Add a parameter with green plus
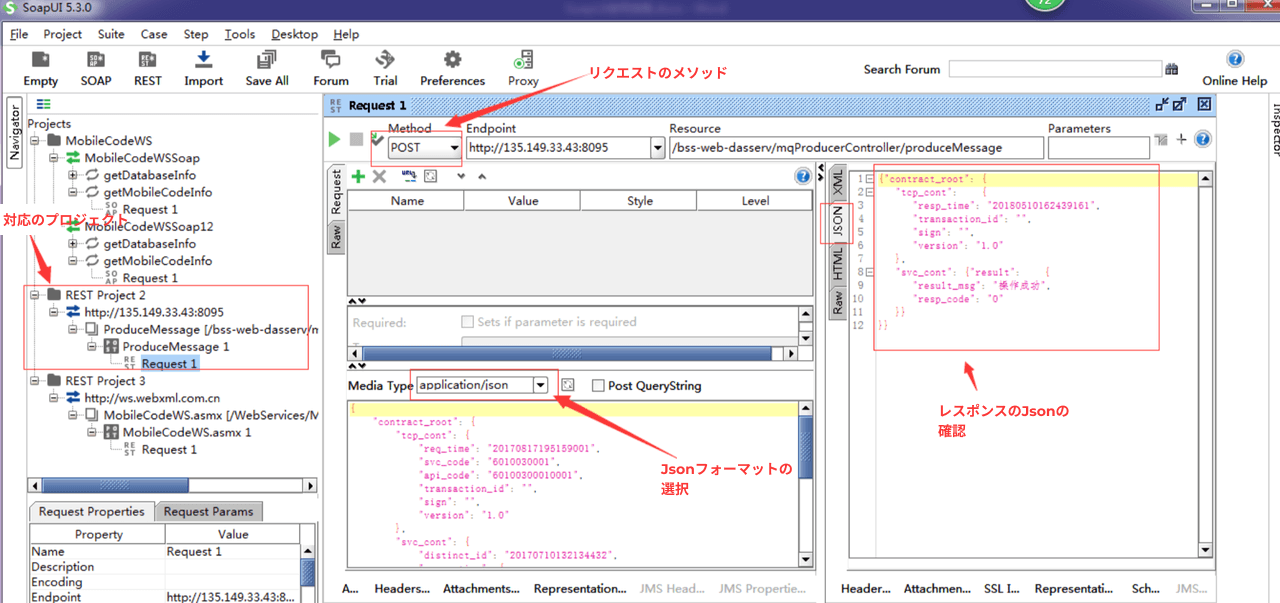Image resolution: width=1280 pixels, height=603 pixels. 358,176
